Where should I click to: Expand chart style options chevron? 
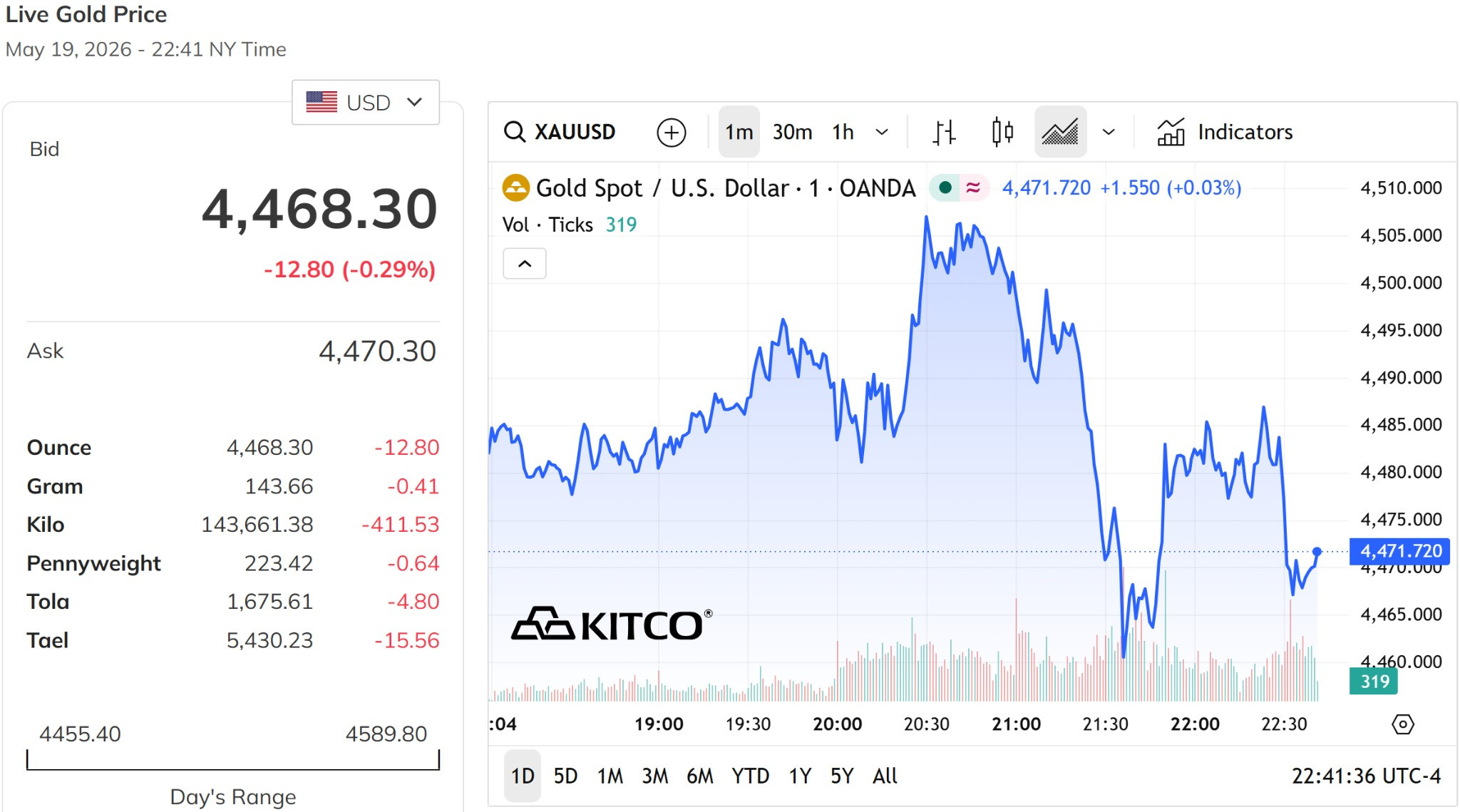click(1109, 132)
